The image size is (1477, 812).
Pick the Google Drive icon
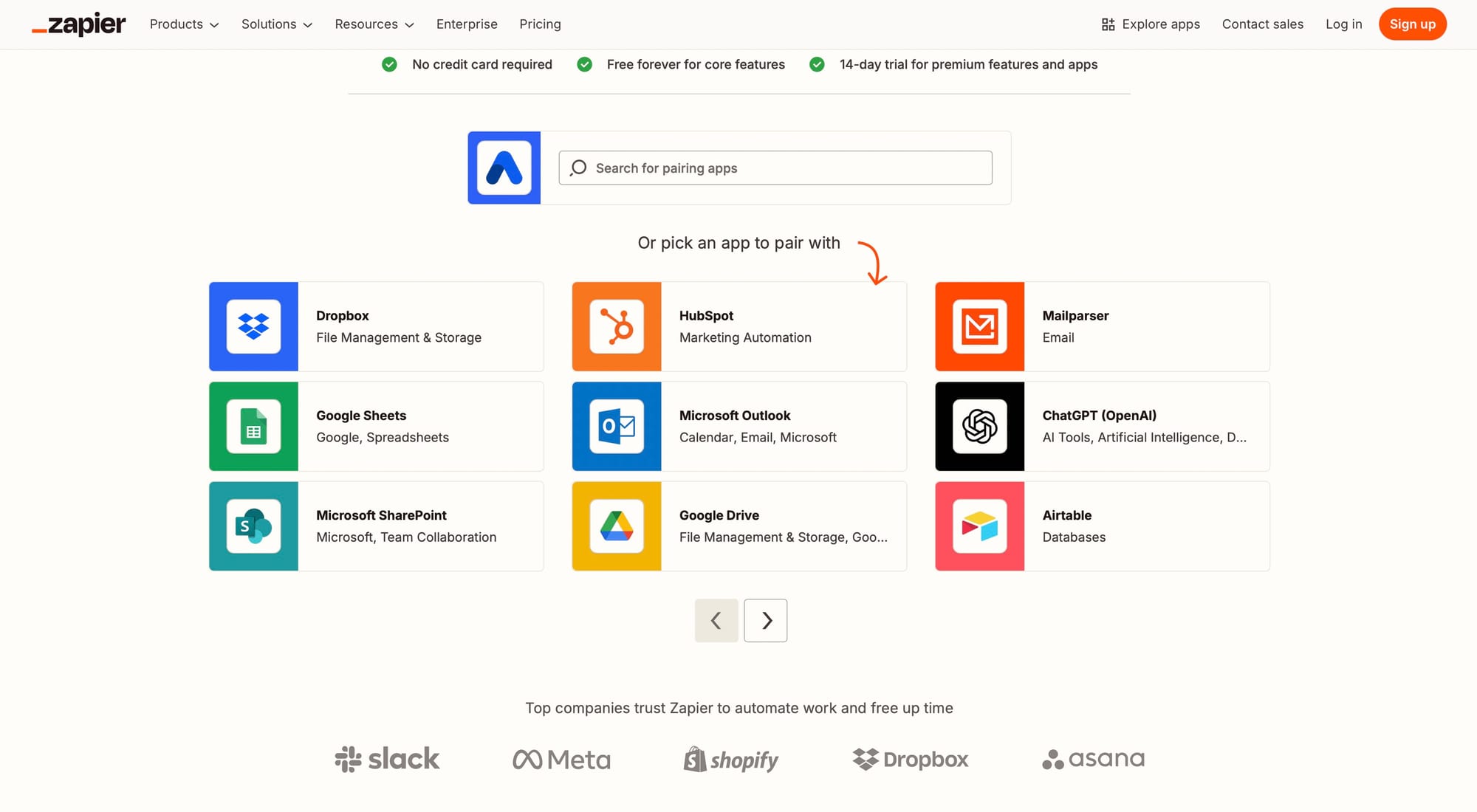617,526
